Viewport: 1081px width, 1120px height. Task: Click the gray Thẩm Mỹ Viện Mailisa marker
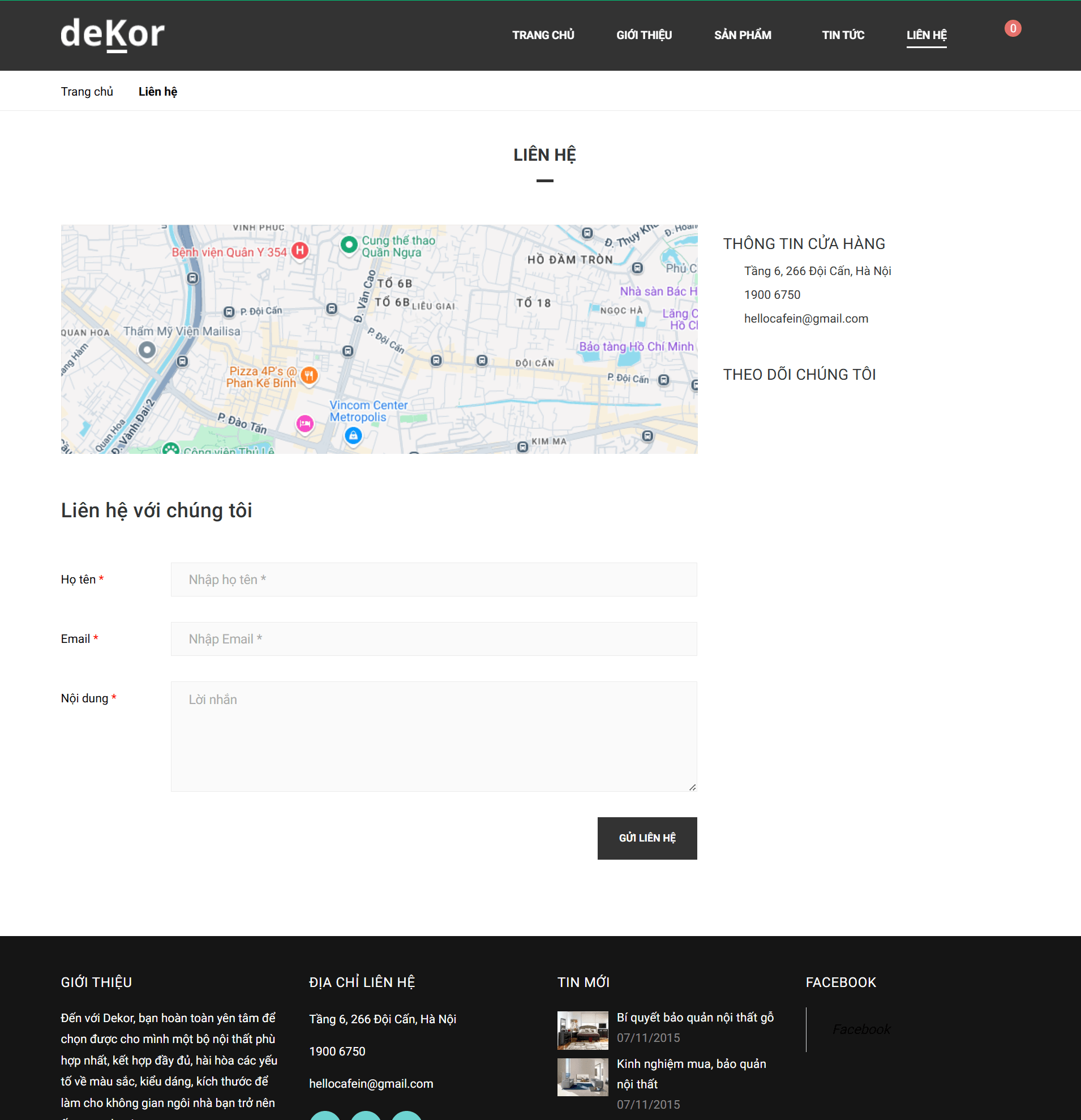click(147, 350)
